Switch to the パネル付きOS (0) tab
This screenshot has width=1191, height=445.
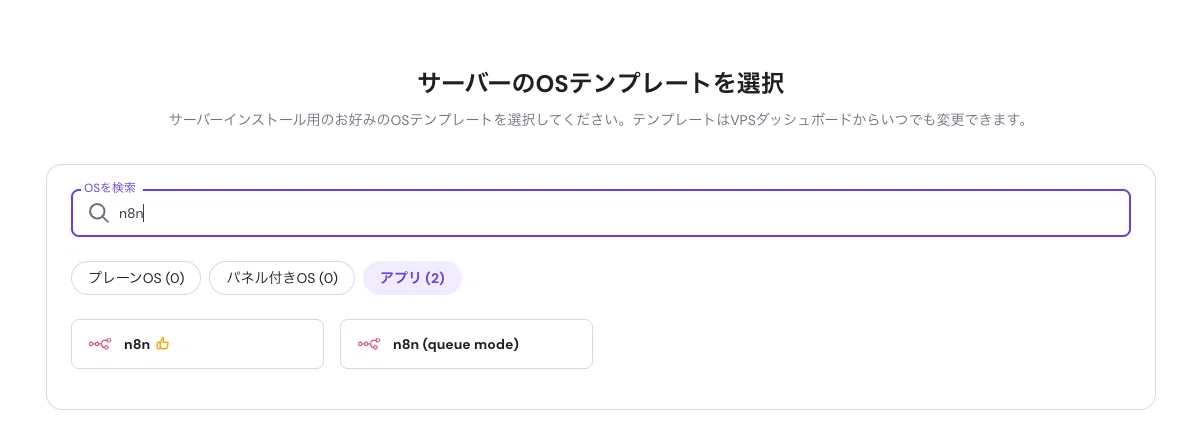(282, 278)
